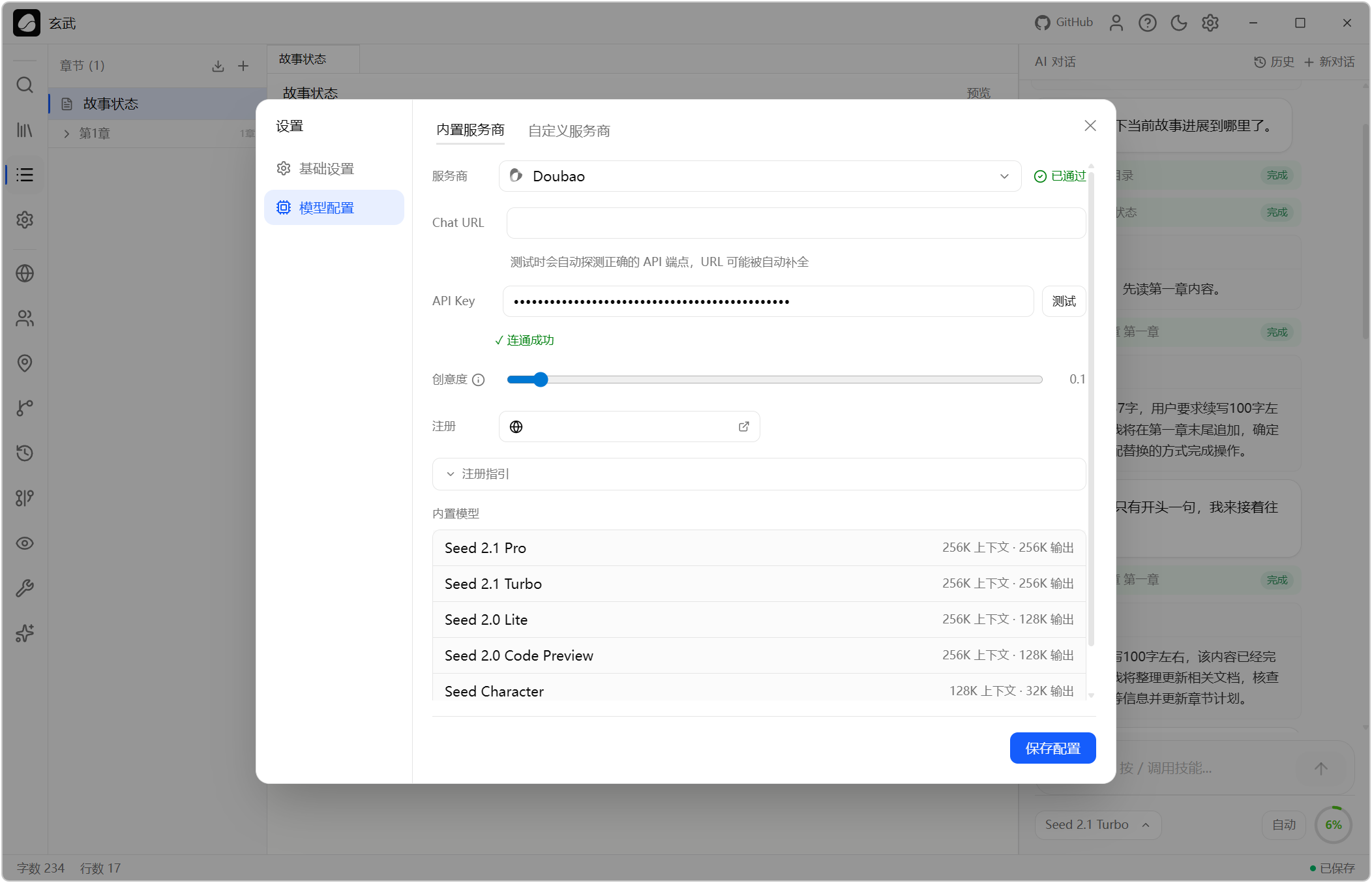
Task: Select the Seed 2.0 Lite model row
Action: (x=759, y=620)
